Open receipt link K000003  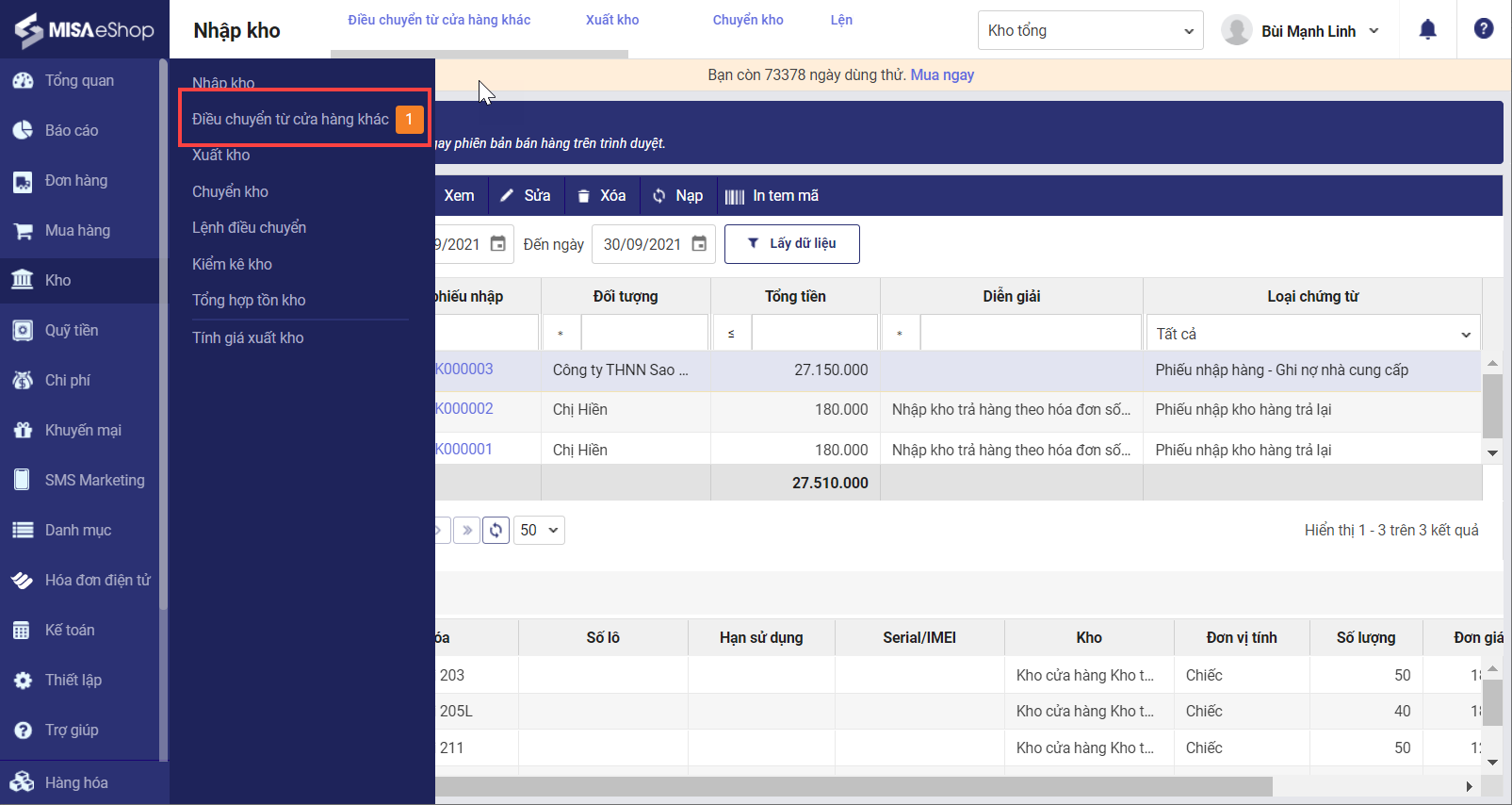click(x=464, y=370)
